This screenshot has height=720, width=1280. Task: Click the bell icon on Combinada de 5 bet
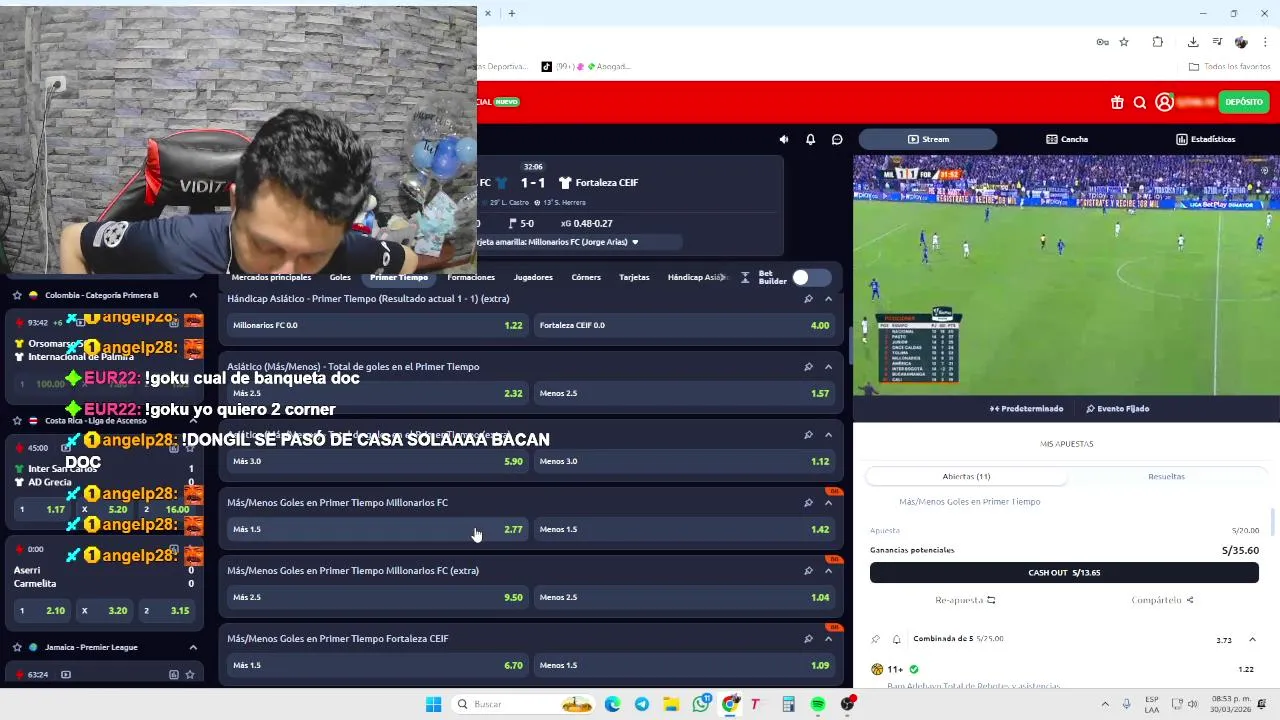tap(896, 639)
